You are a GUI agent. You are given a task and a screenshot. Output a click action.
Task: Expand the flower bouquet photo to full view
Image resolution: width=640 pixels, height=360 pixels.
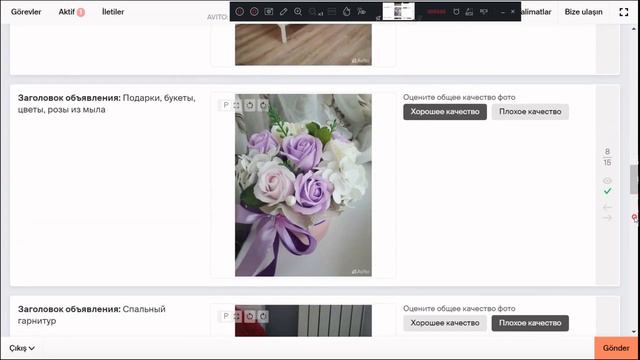[x=237, y=105]
